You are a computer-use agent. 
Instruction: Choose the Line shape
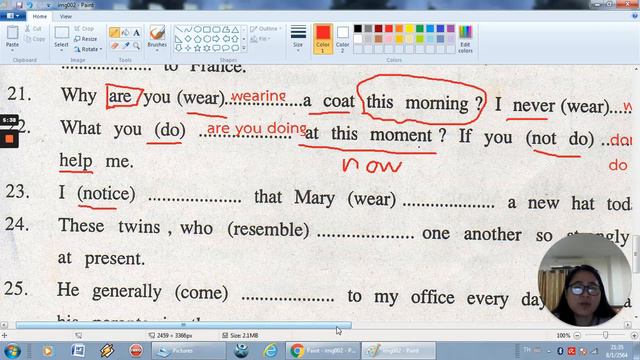coord(178,29)
